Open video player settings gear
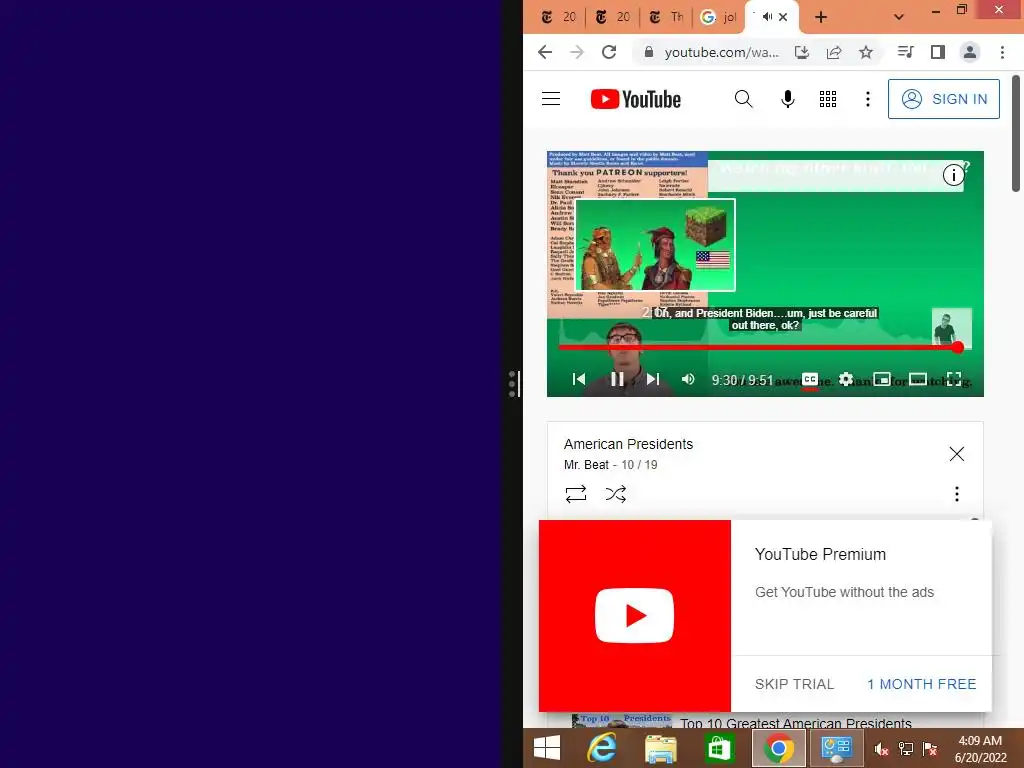The image size is (1024, 768). (846, 379)
